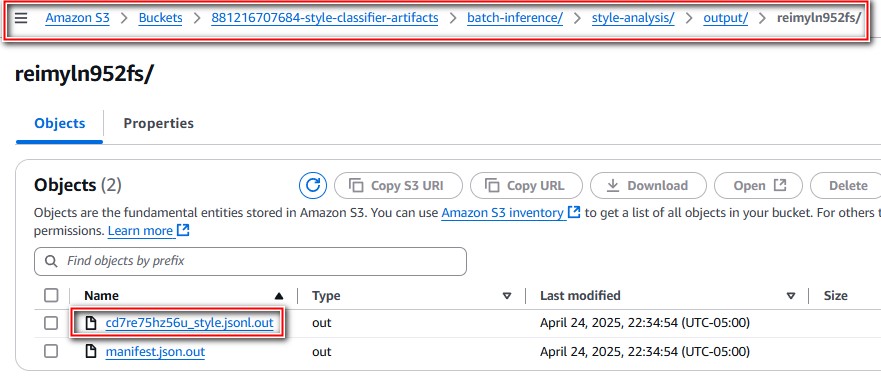Click the refresh objects icon button
Screen dimensions: 881x383
coord(313,185)
